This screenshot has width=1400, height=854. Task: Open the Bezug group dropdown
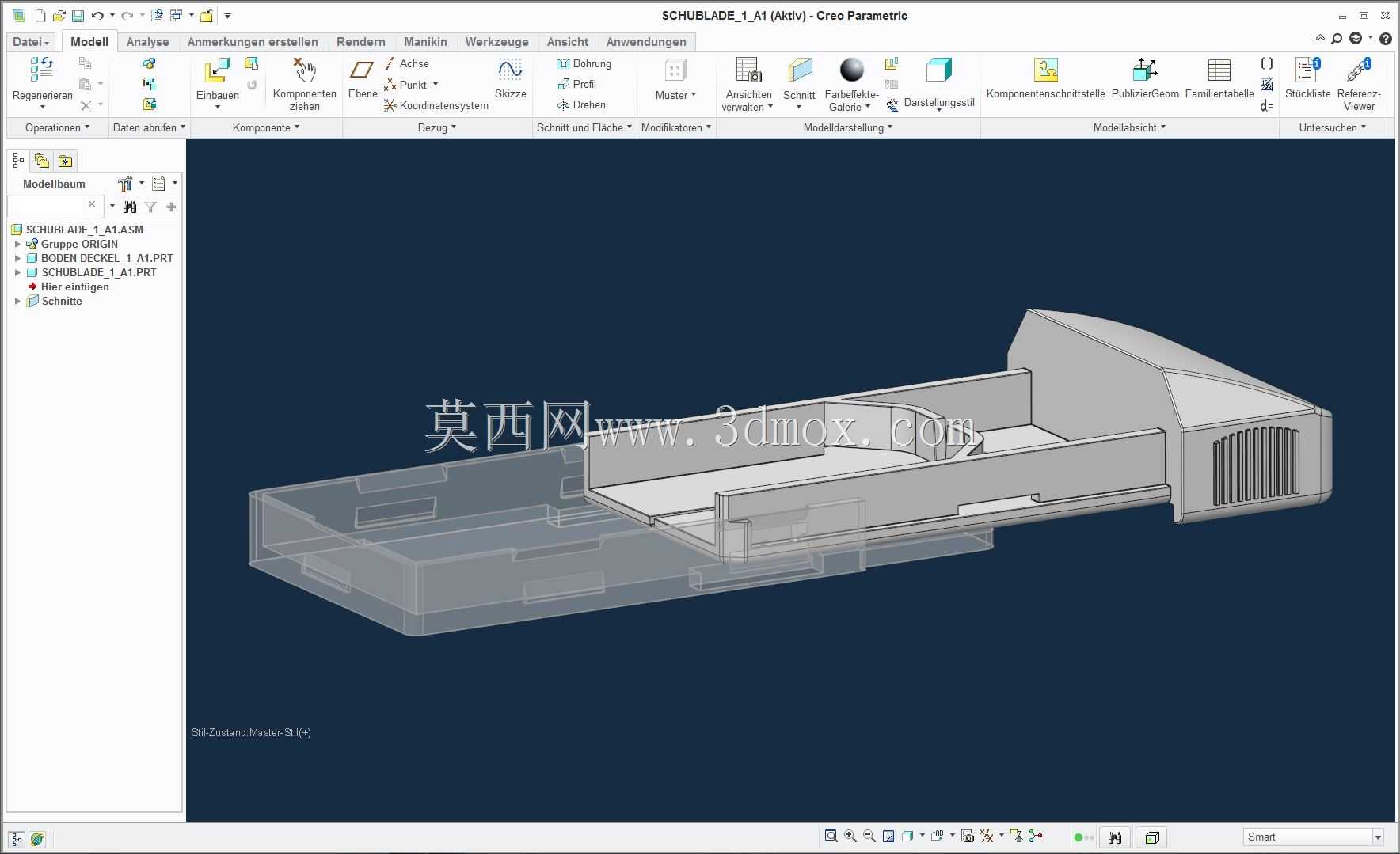click(437, 127)
